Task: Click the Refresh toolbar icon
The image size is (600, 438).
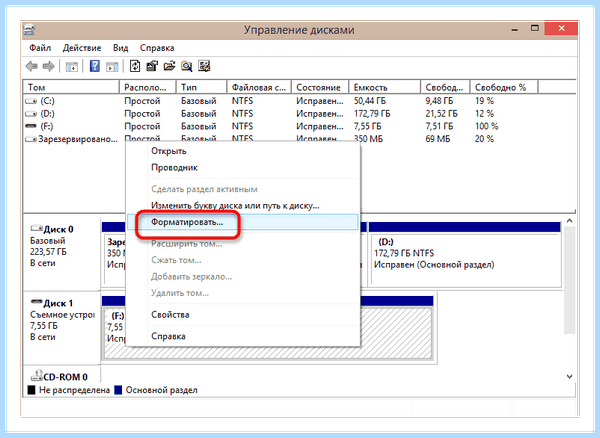Action: (x=135, y=66)
